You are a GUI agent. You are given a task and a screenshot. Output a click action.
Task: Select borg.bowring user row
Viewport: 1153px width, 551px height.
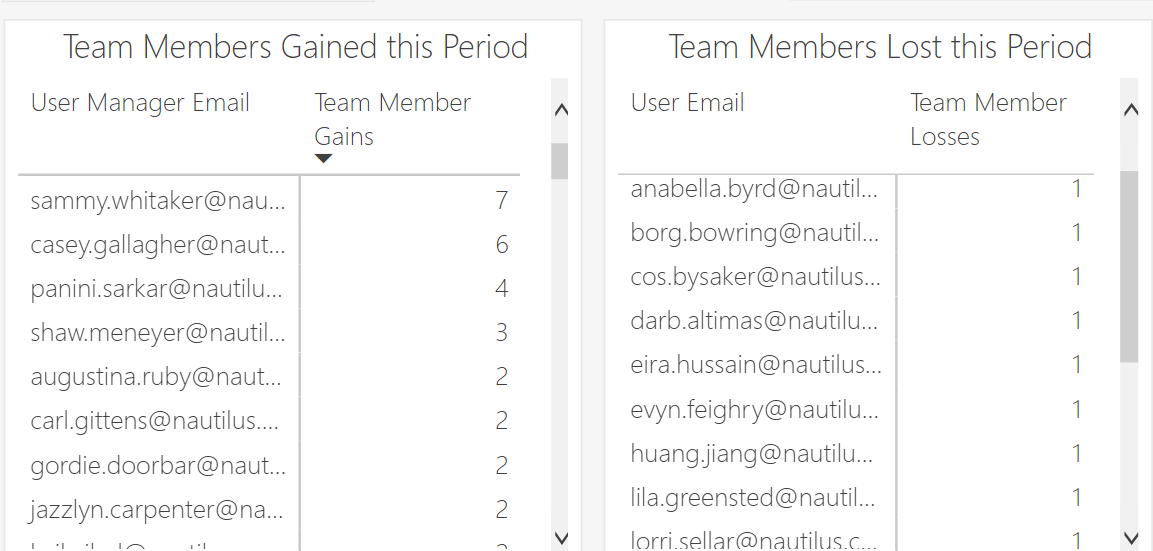pyautogui.click(x=755, y=233)
